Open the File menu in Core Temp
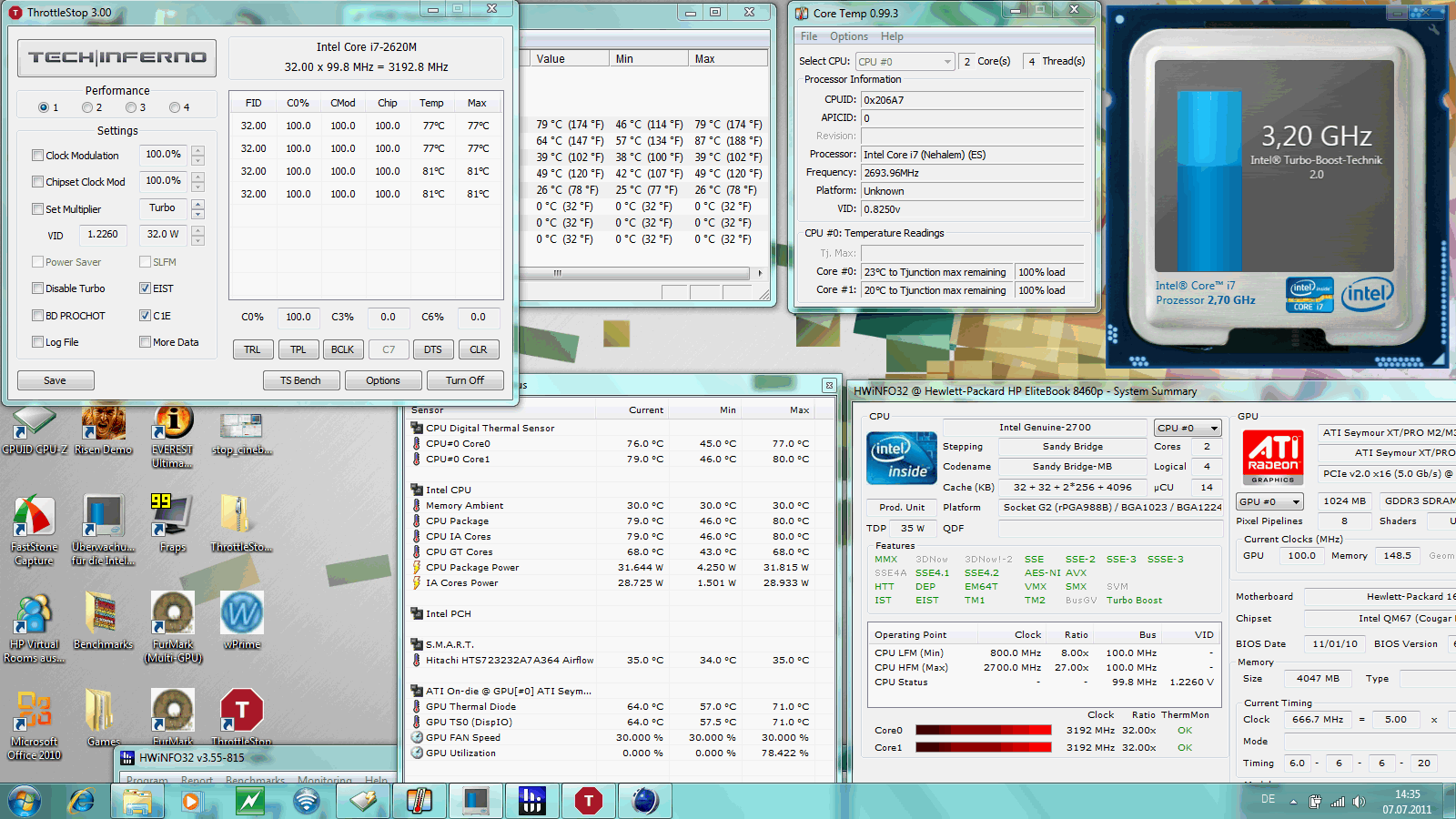This screenshot has height=819, width=1456. tap(809, 36)
